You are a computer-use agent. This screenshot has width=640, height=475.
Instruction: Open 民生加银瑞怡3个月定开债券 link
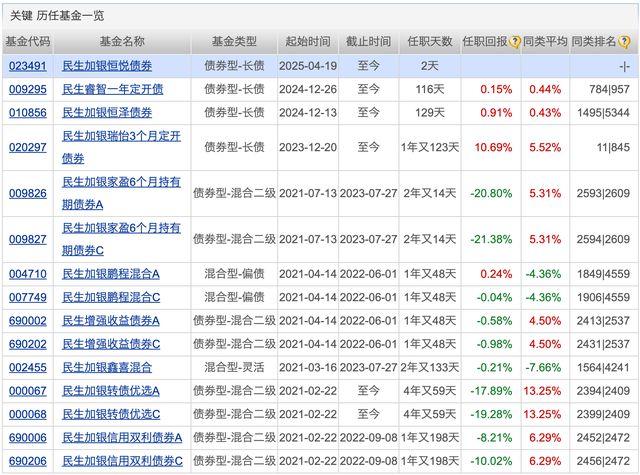coord(121,147)
